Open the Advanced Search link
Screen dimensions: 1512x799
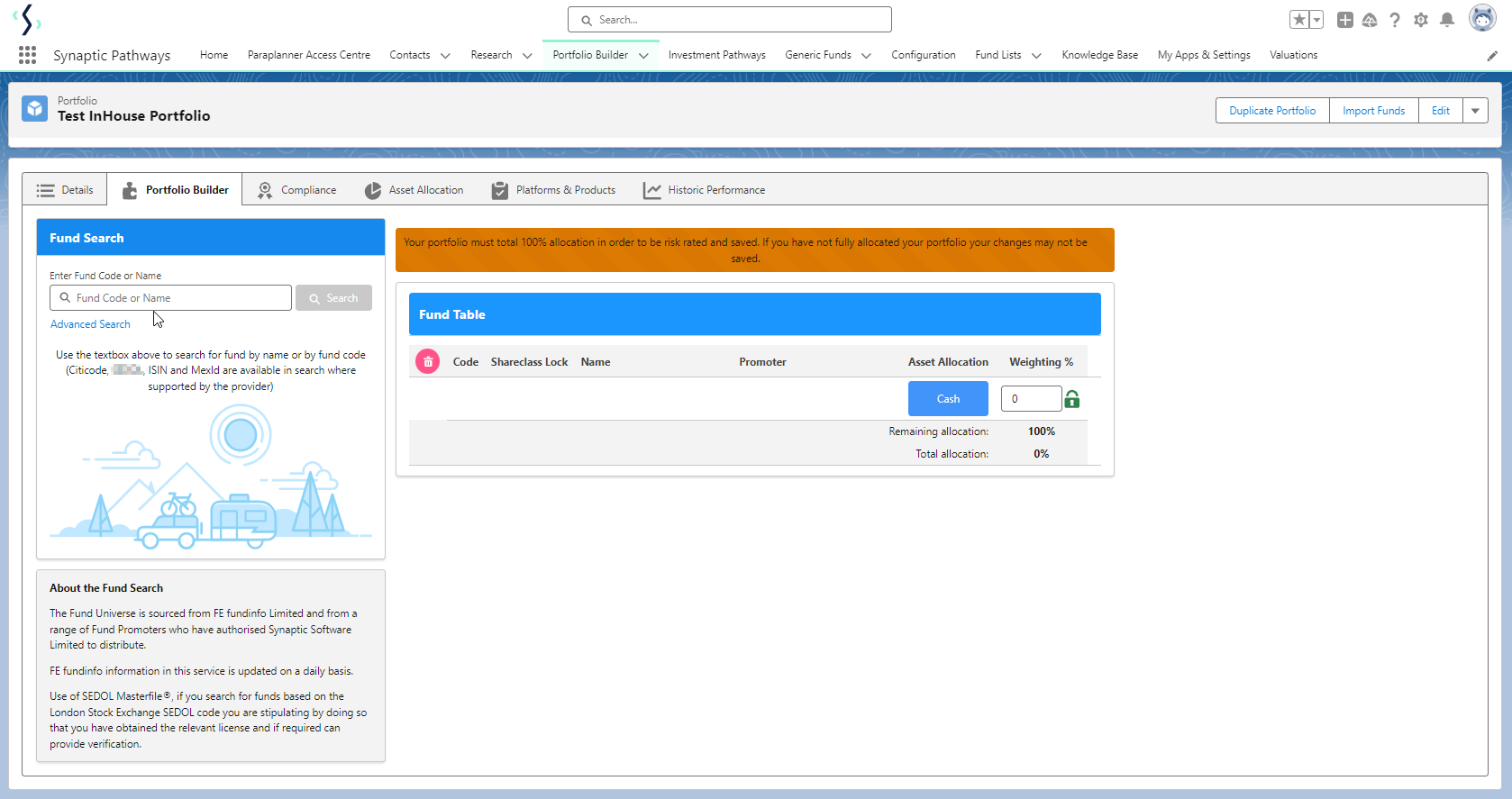90,324
